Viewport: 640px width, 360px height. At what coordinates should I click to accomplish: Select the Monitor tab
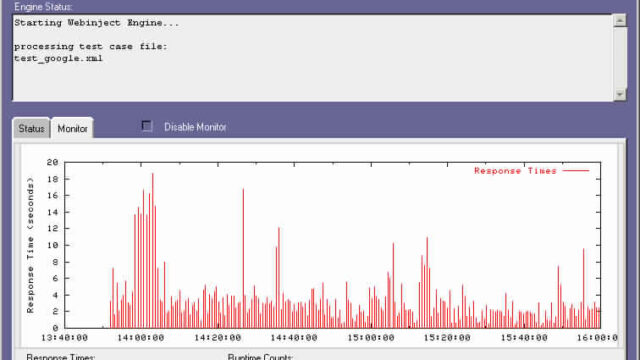pyautogui.click(x=72, y=129)
